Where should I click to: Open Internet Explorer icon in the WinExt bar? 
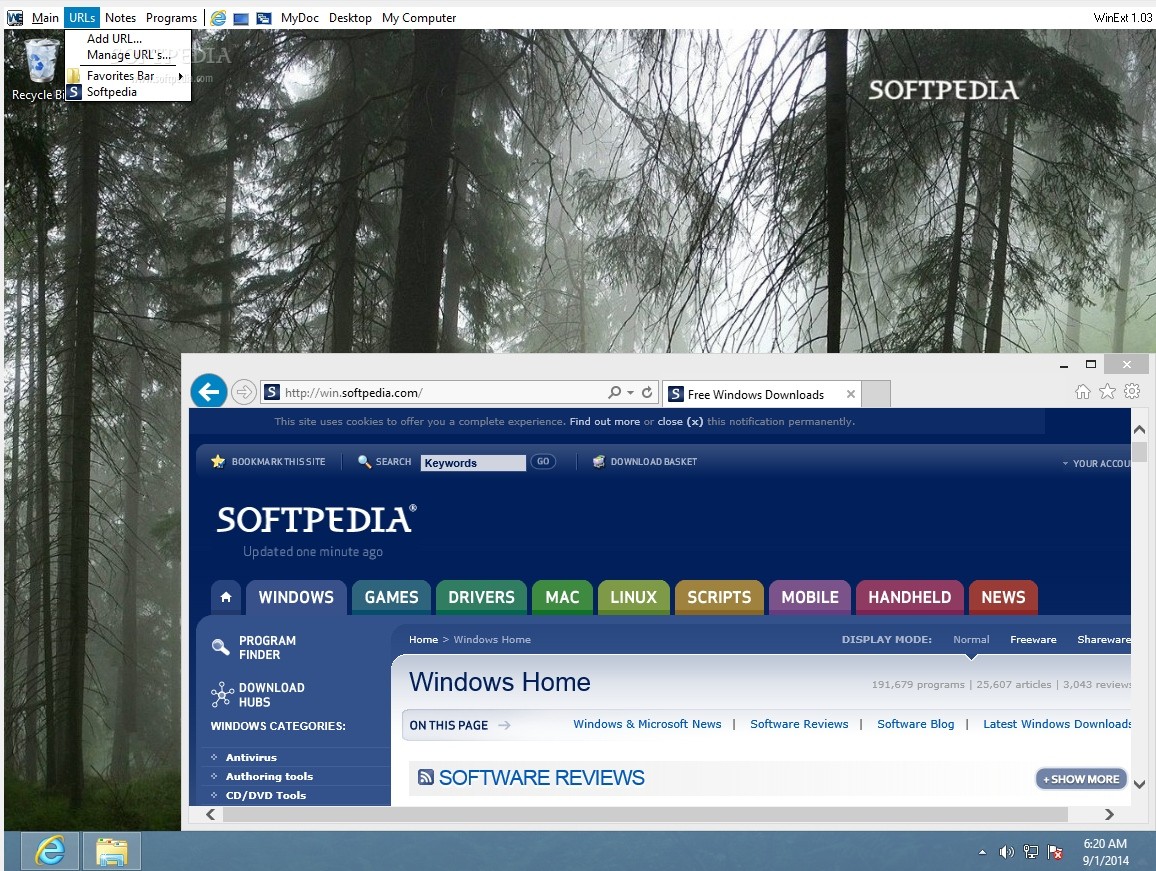218,18
